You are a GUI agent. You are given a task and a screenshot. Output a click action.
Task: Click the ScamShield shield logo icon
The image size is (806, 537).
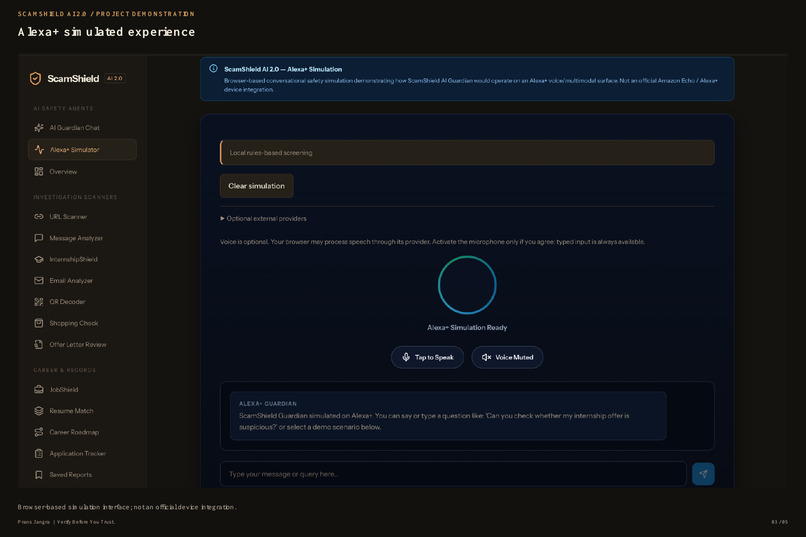pyautogui.click(x=35, y=78)
